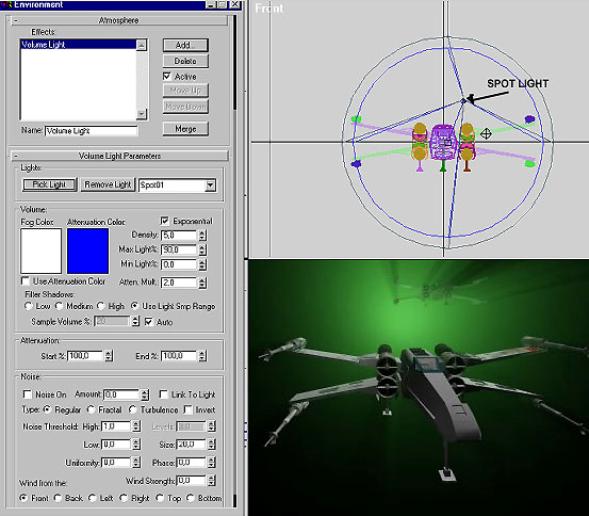Collapse the Atmosphere rollout header
This screenshot has height=516, width=589.
pyautogui.click(x=119, y=20)
